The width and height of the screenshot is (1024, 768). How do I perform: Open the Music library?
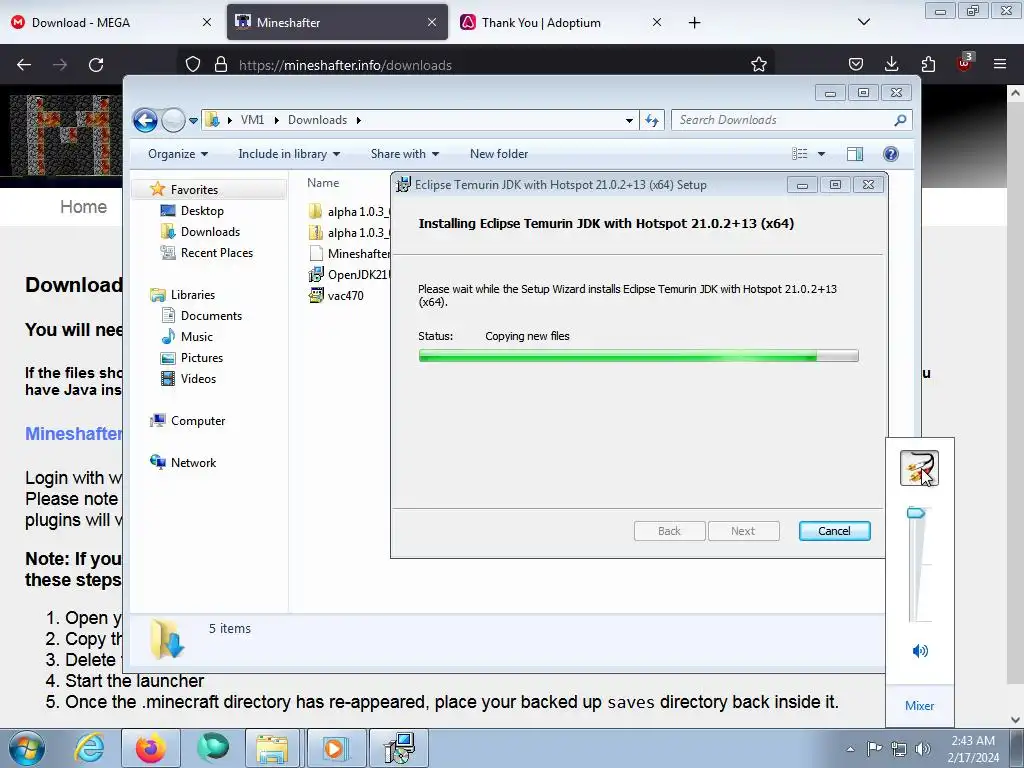tap(197, 337)
